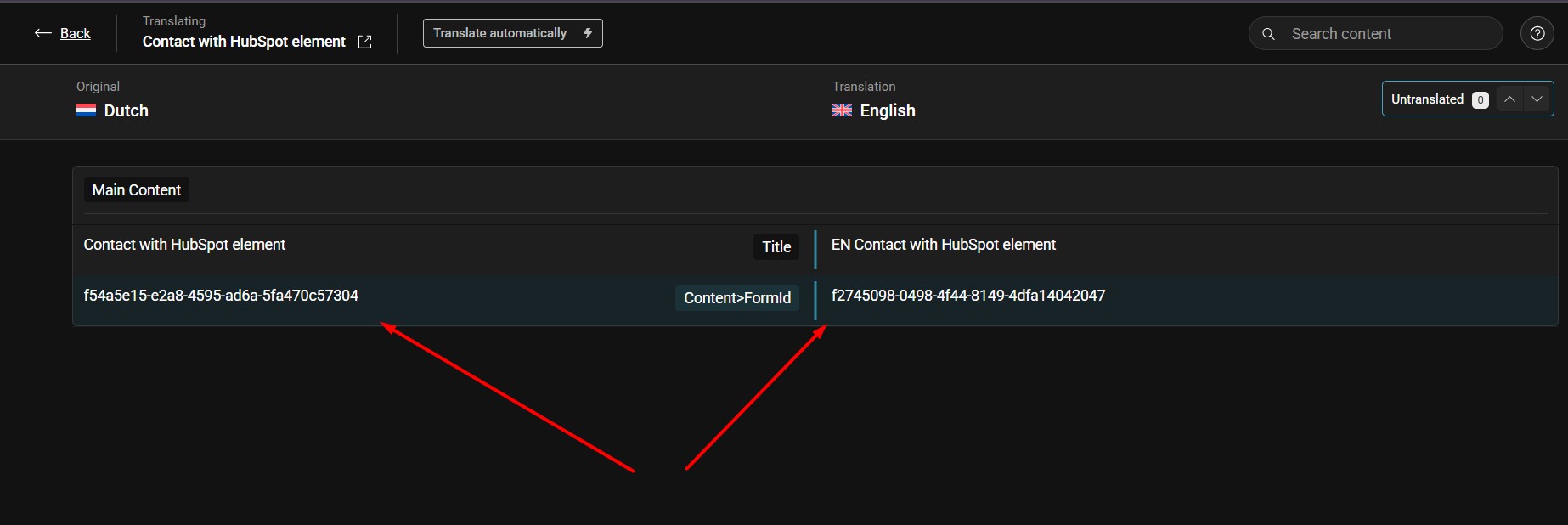
Task: Click the magnifier search icon
Action: coord(1268,34)
